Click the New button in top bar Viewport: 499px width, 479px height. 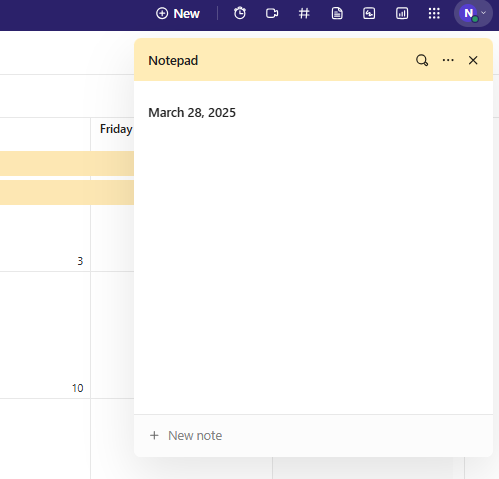pyautogui.click(x=178, y=14)
